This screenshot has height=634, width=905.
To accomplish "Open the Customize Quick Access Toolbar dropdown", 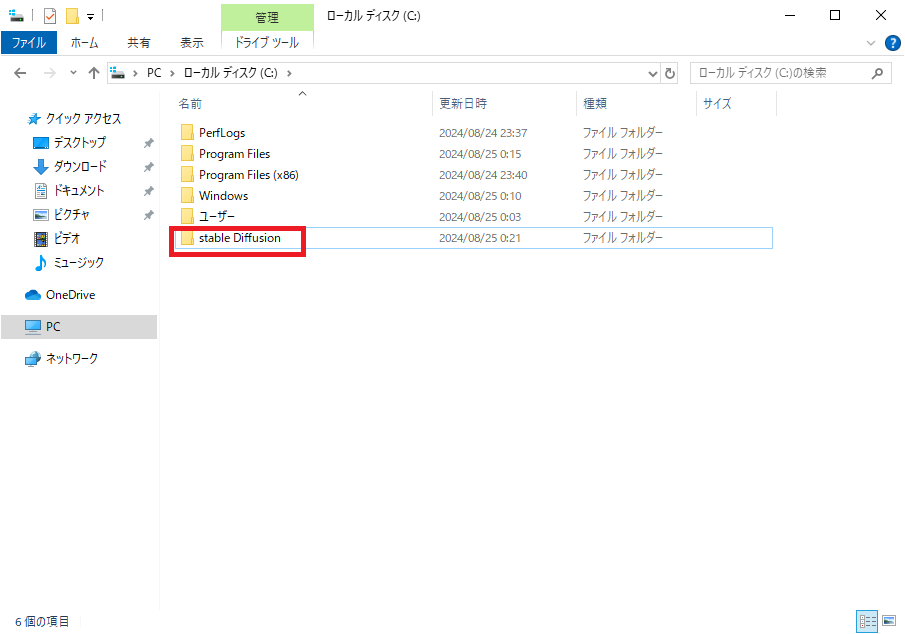I will (x=90, y=17).
